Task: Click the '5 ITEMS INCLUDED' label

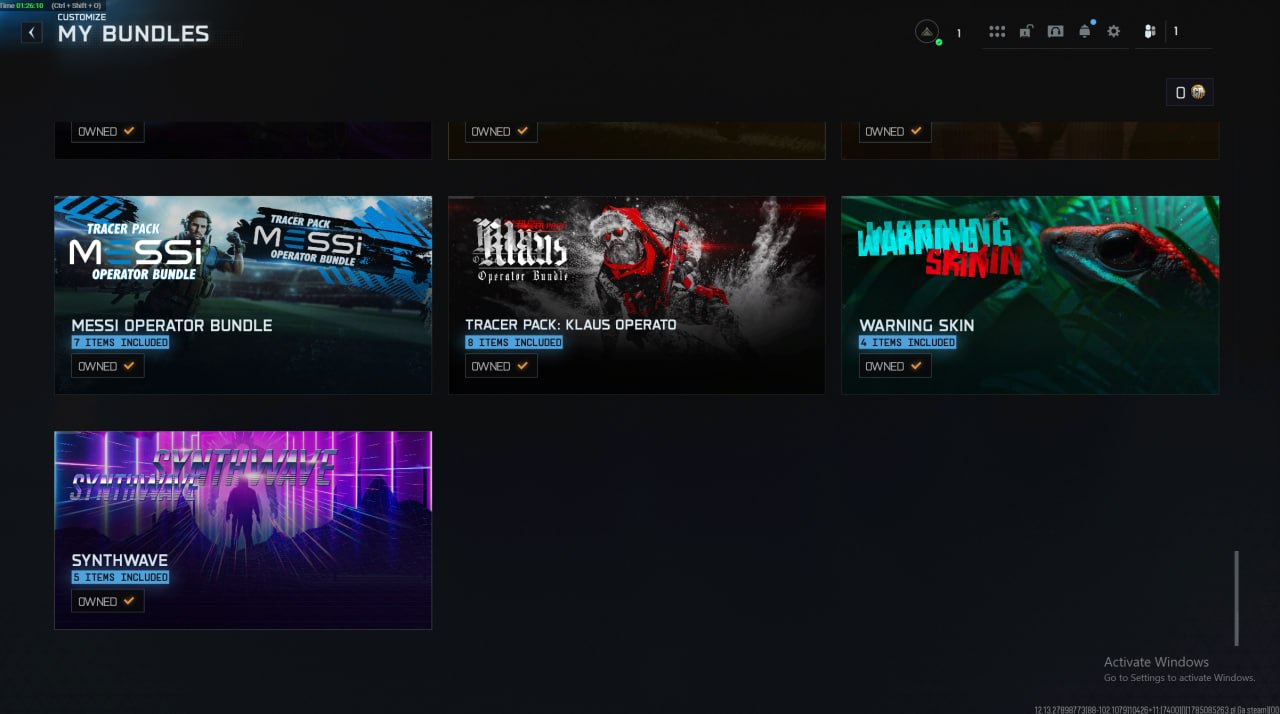Action: 120,577
